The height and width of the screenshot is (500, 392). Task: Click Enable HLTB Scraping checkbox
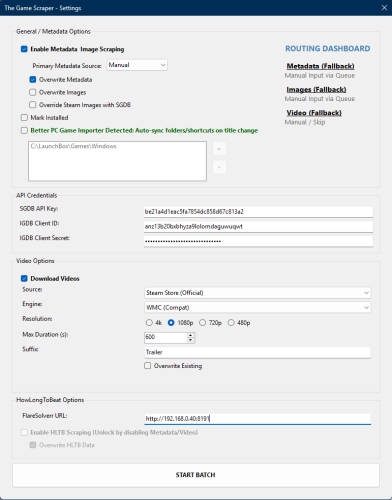[24, 433]
